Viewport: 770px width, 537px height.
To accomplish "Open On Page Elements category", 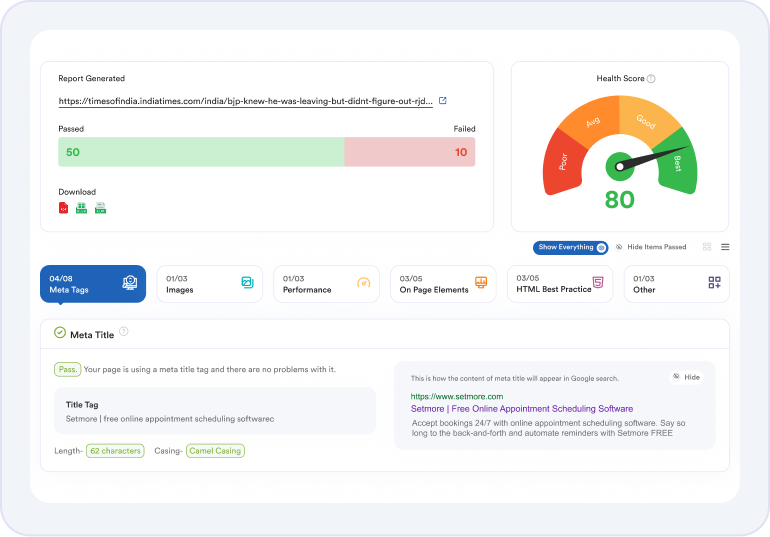I will (443, 284).
